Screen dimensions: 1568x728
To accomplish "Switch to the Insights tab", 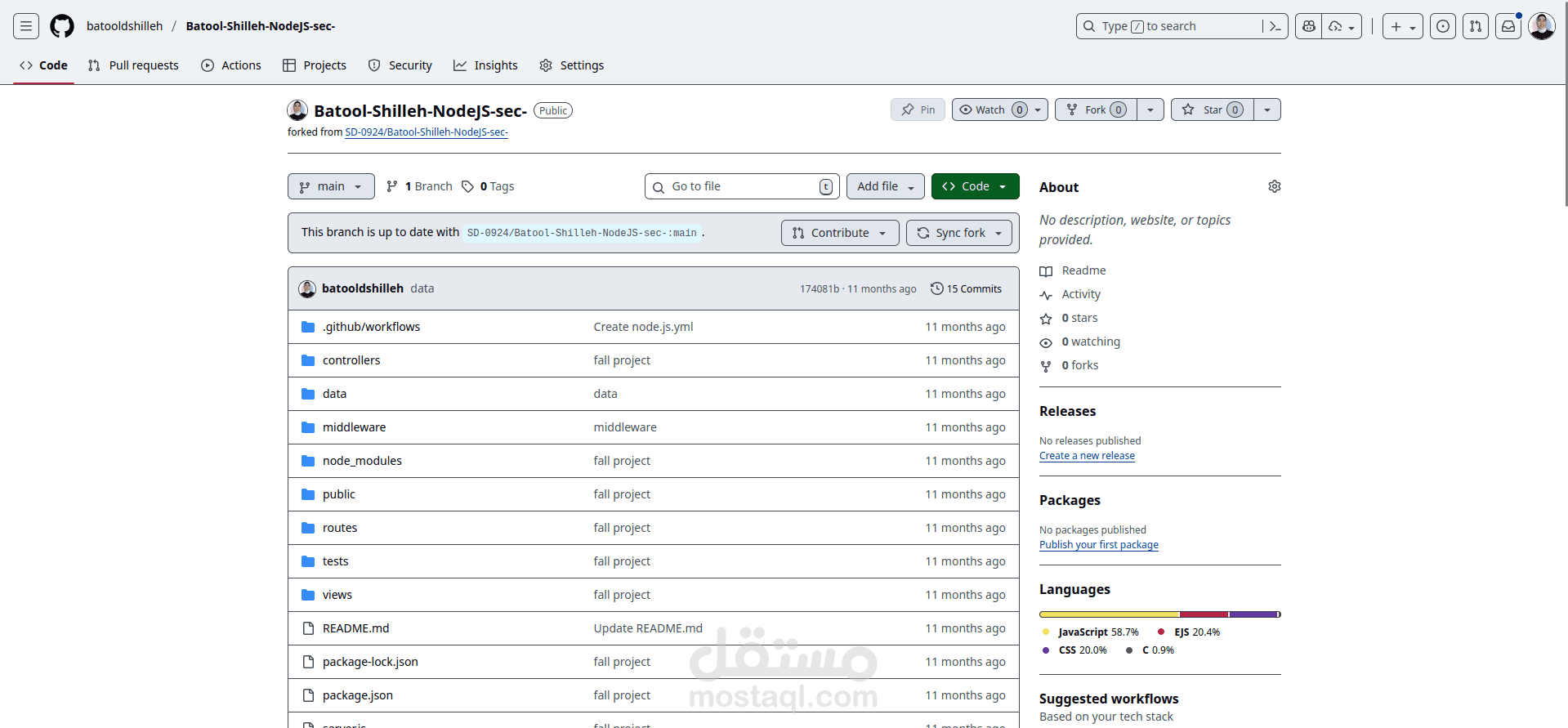I will tap(486, 65).
